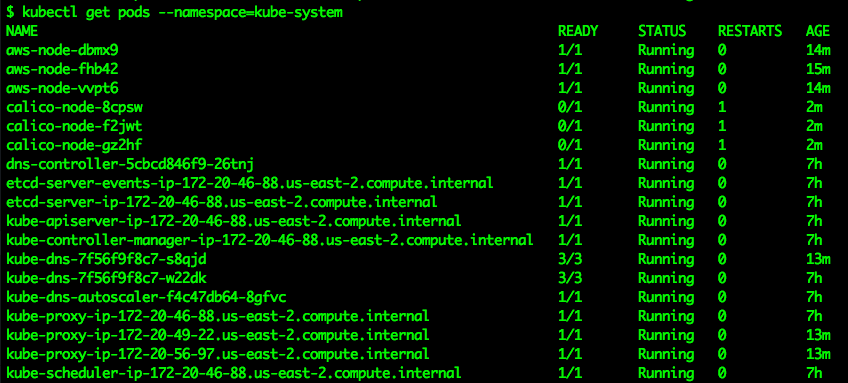Click the kube-scheduler pod name

pyautogui.click(x=234, y=373)
